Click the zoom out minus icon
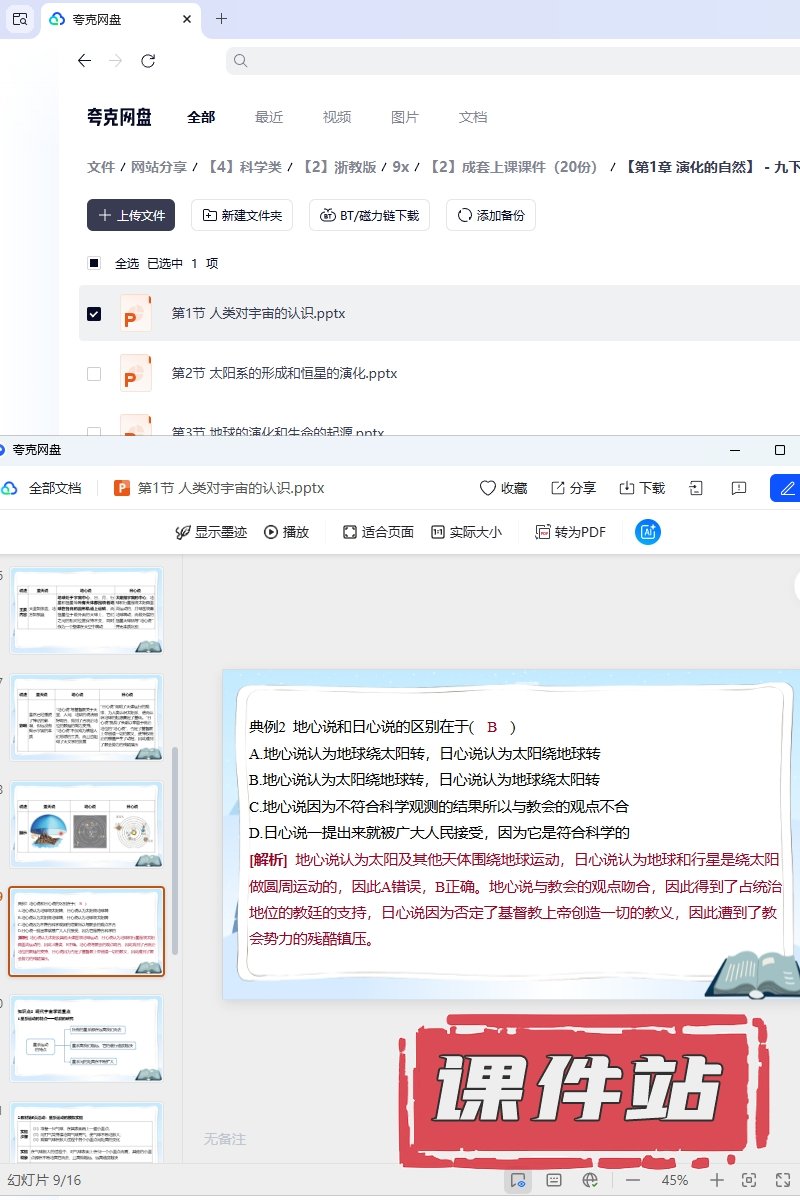The image size is (800, 1200). [x=632, y=1181]
